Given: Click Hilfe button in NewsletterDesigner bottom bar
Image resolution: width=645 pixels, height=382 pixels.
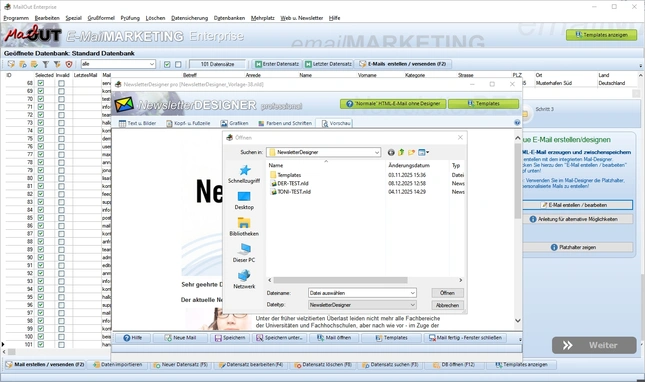Looking at the screenshot, I should [132, 338].
